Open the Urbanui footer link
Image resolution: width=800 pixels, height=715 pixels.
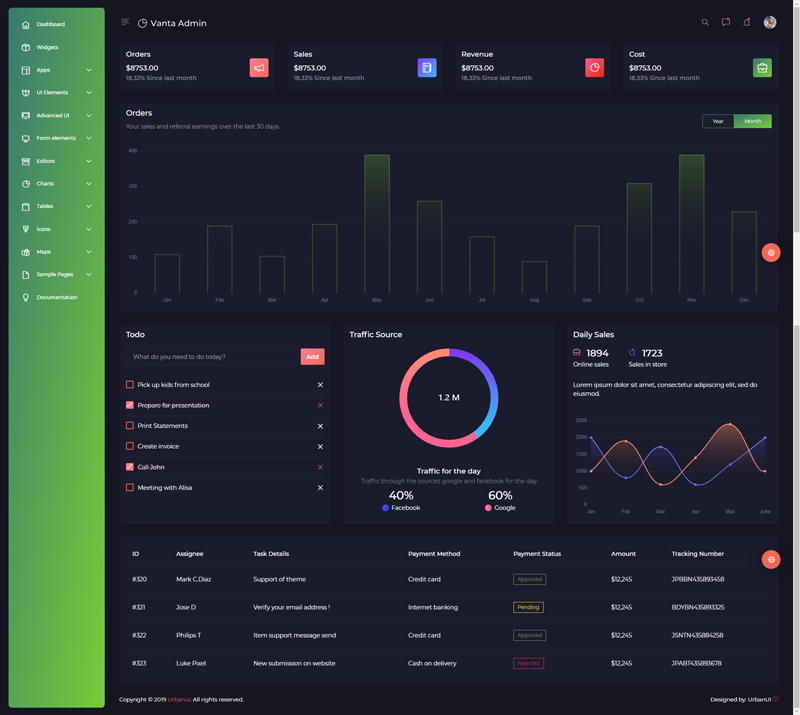[x=179, y=699]
